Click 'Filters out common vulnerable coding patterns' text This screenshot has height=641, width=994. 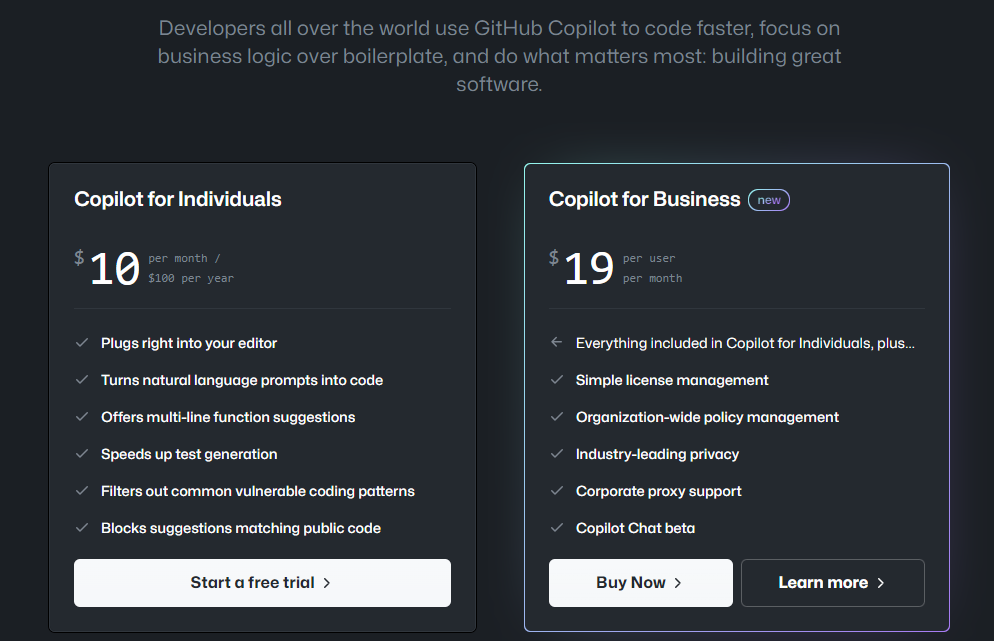pyautogui.click(x=258, y=491)
